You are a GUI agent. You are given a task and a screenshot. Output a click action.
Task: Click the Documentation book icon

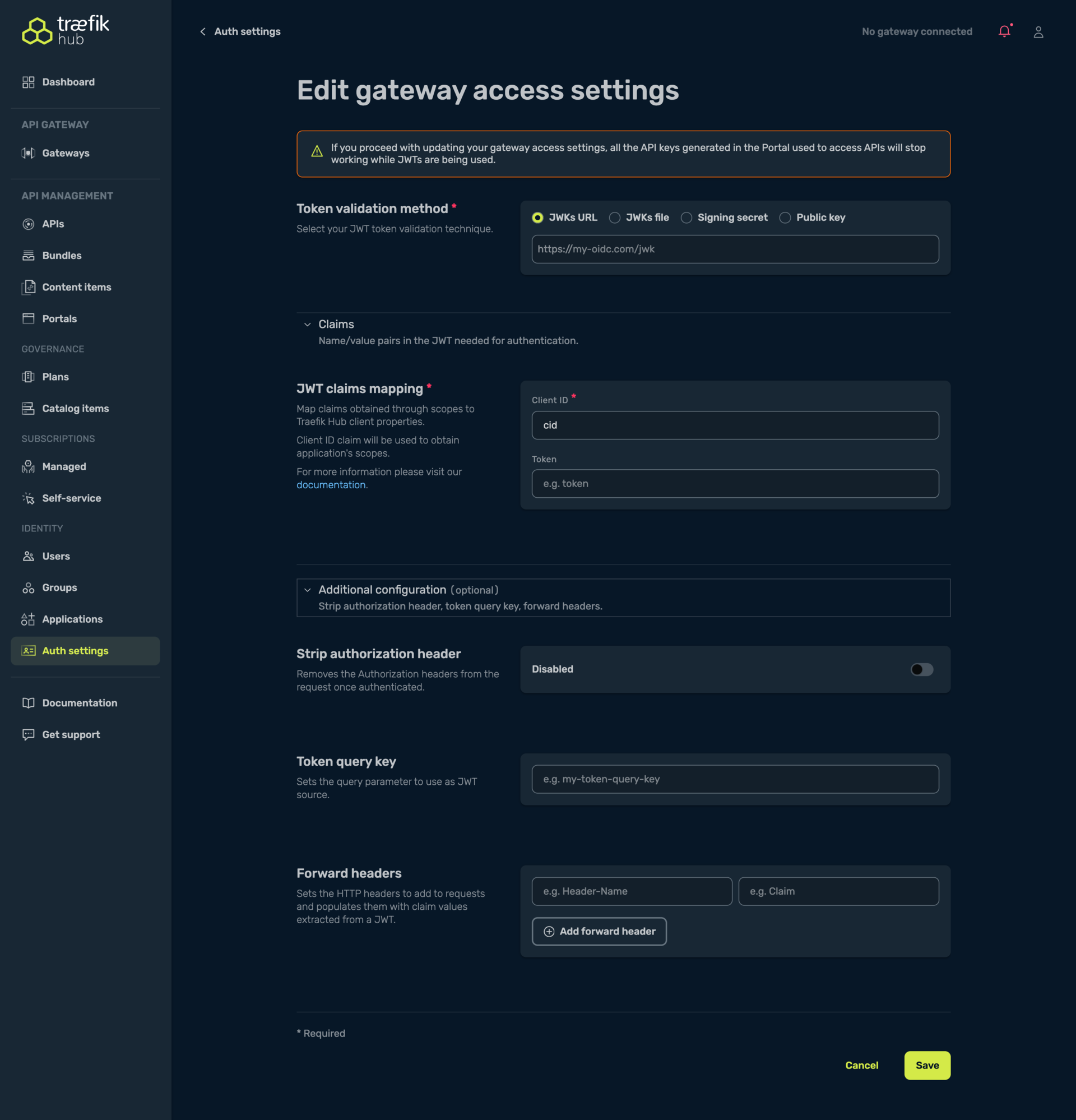tap(28, 704)
